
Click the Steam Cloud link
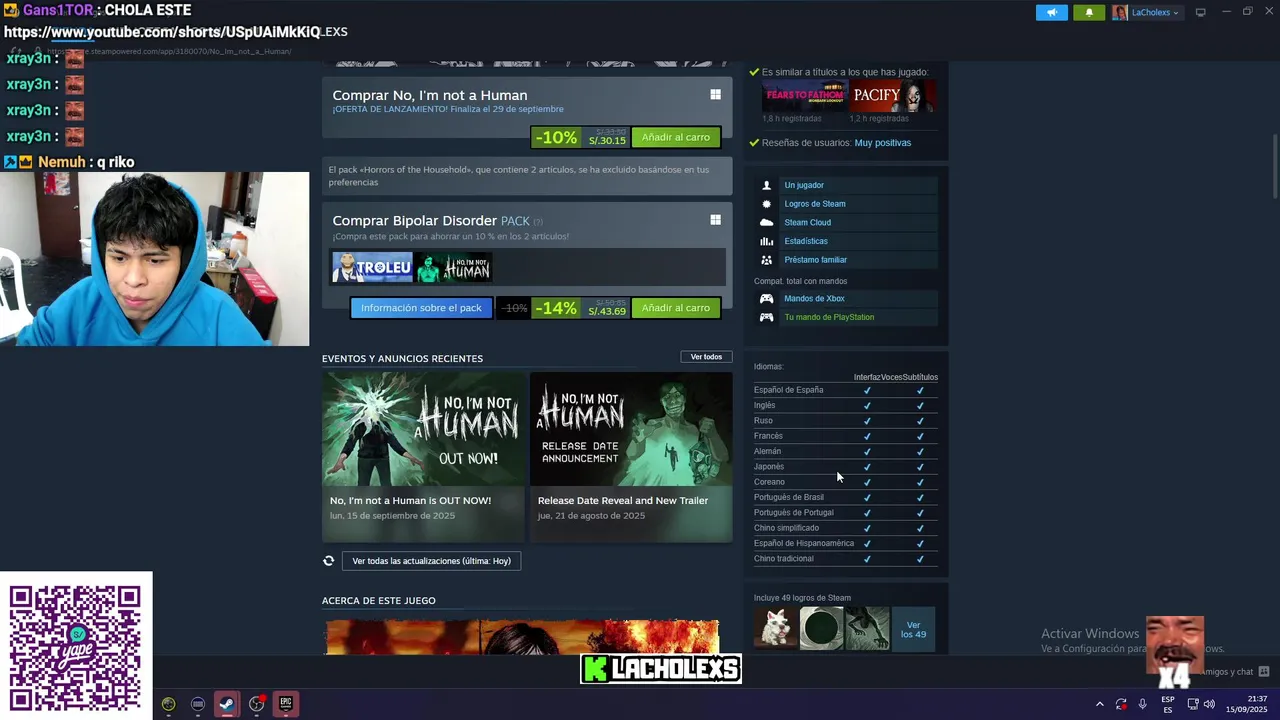808,222
